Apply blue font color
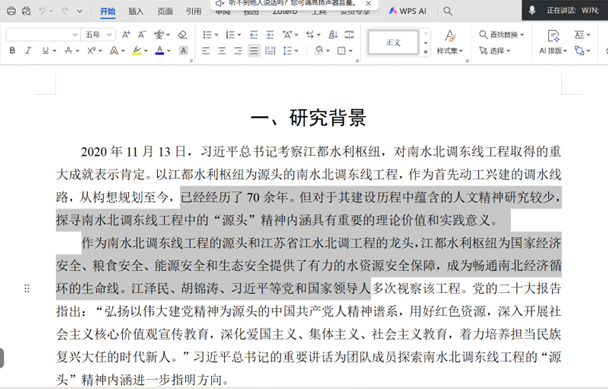Viewport: 608px width, 389px height. pos(159,50)
